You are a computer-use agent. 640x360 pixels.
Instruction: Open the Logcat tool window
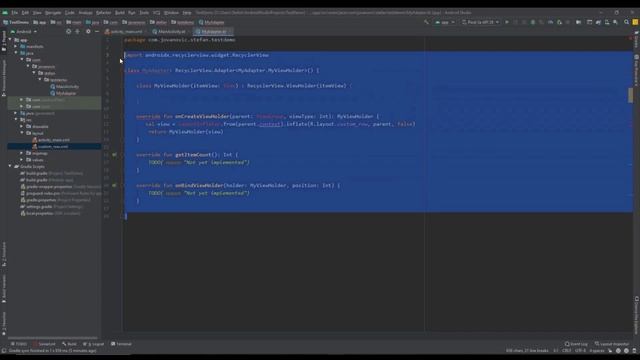(x=93, y=344)
